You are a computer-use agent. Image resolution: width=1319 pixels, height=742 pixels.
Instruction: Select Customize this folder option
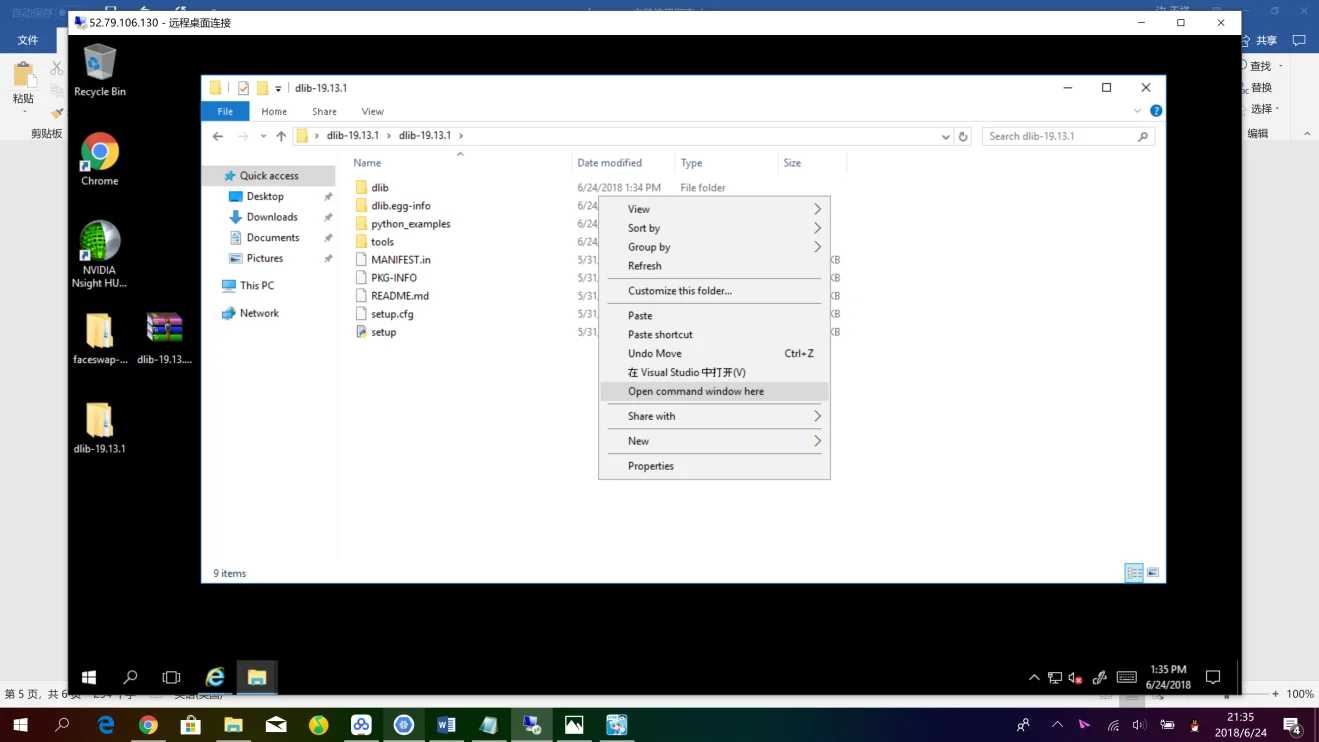point(714,291)
